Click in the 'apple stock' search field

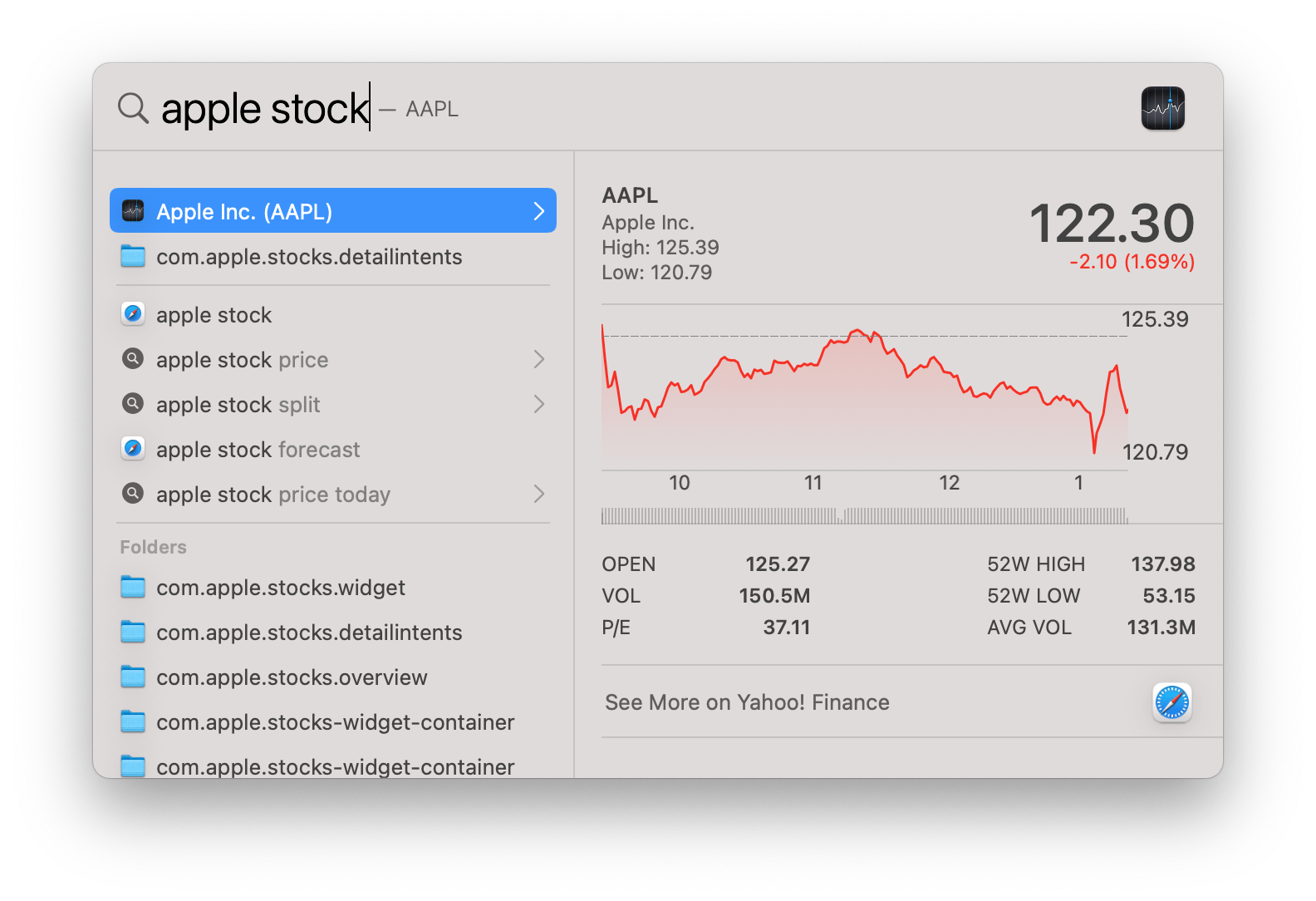(264, 109)
